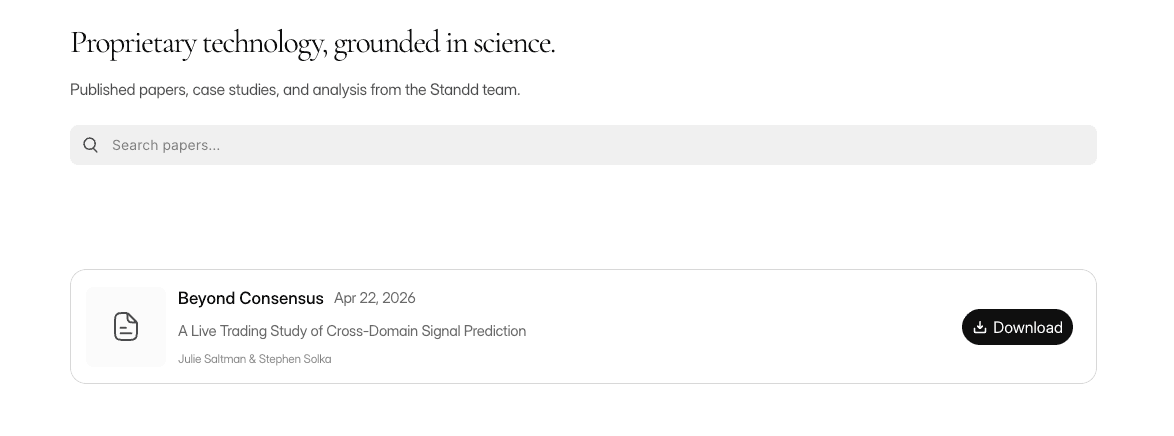The image size is (1174, 436).
Task: Click the Julie Saltman author name
Action: click(x=212, y=359)
